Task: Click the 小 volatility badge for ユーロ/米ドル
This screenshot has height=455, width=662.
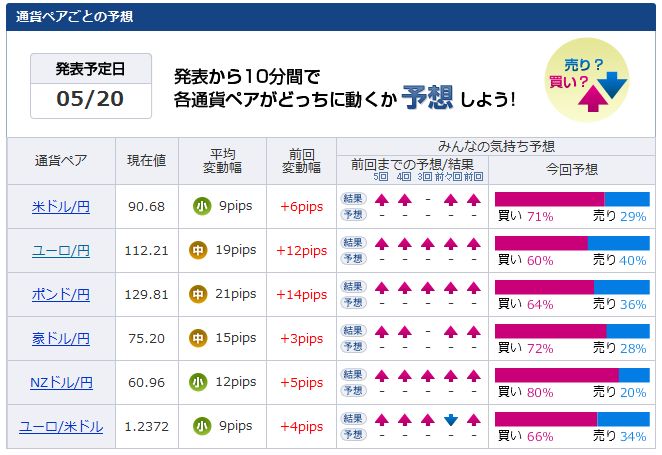Action: coord(202,427)
